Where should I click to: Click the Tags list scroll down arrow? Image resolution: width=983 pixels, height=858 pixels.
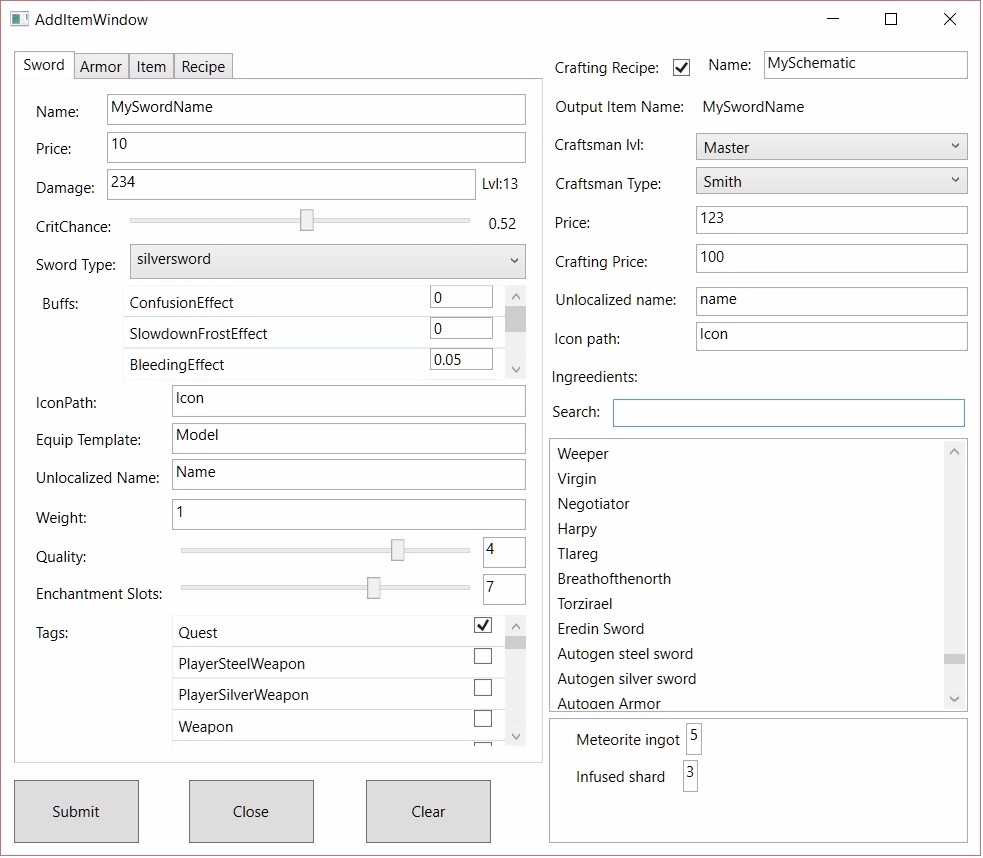coord(515,736)
